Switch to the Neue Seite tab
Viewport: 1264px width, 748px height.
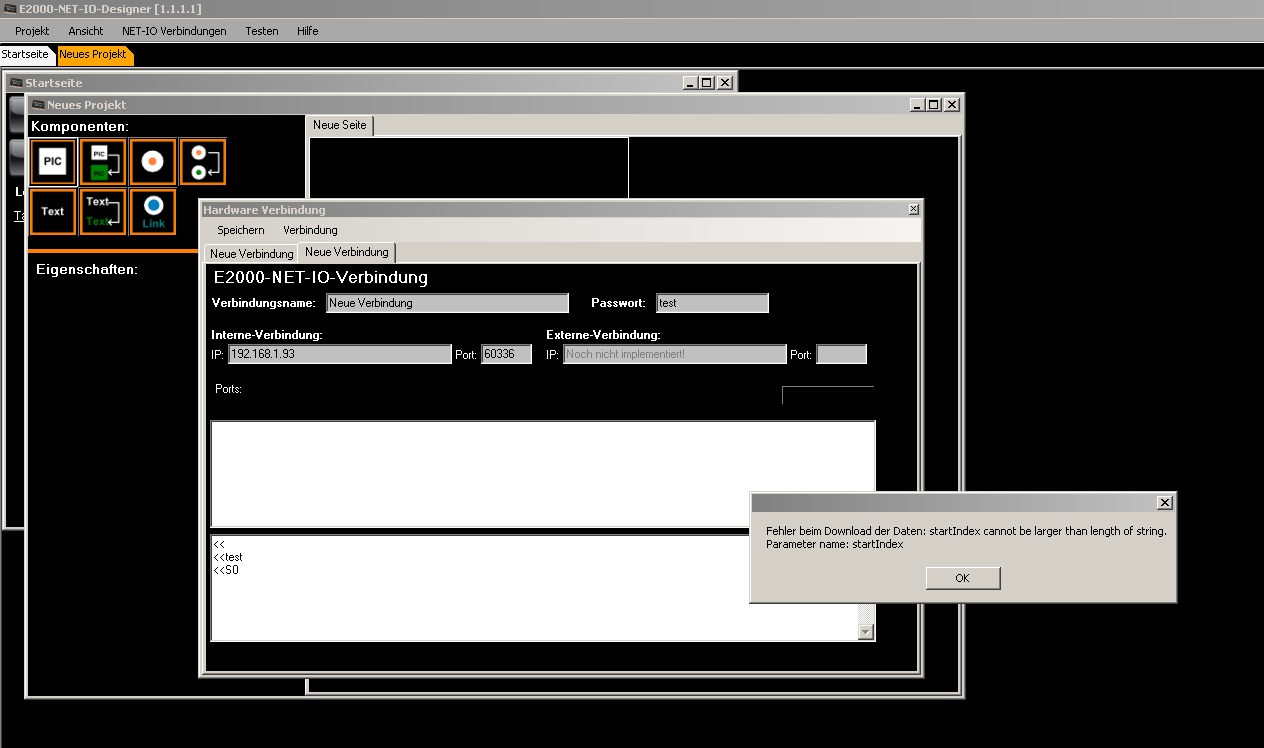pyautogui.click(x=340, y=125)
